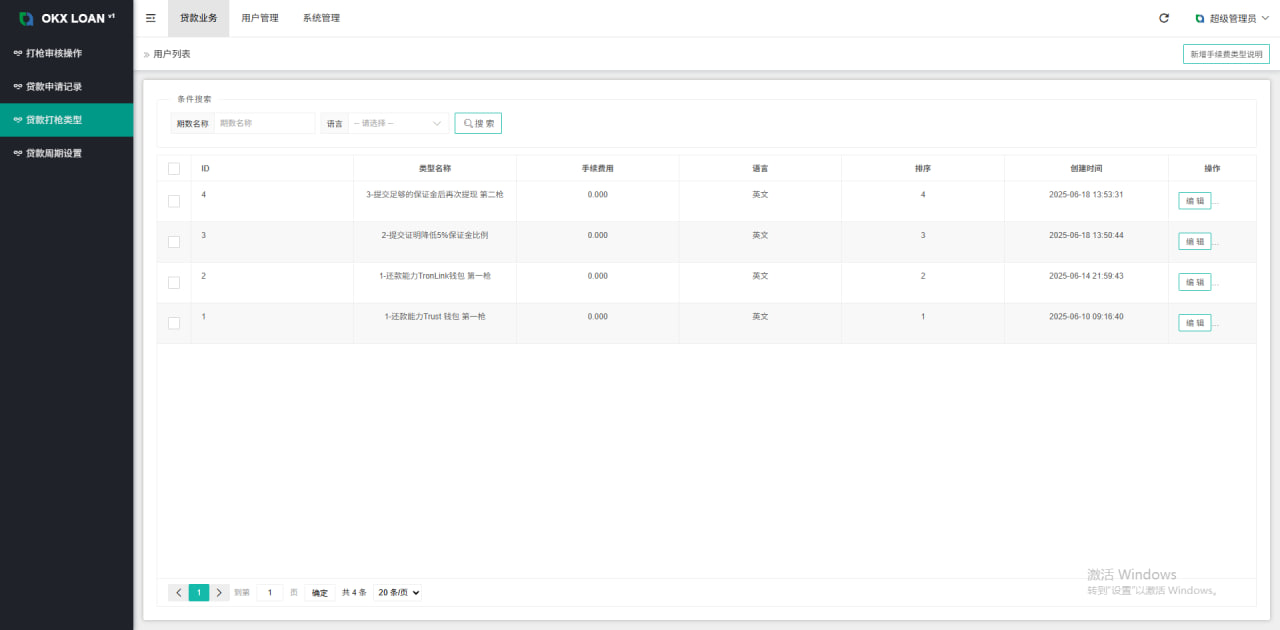Screen dimensions: 1280x630
Task: Toggle the select-all checkbox in table header
Action: (x=174, y=168)
